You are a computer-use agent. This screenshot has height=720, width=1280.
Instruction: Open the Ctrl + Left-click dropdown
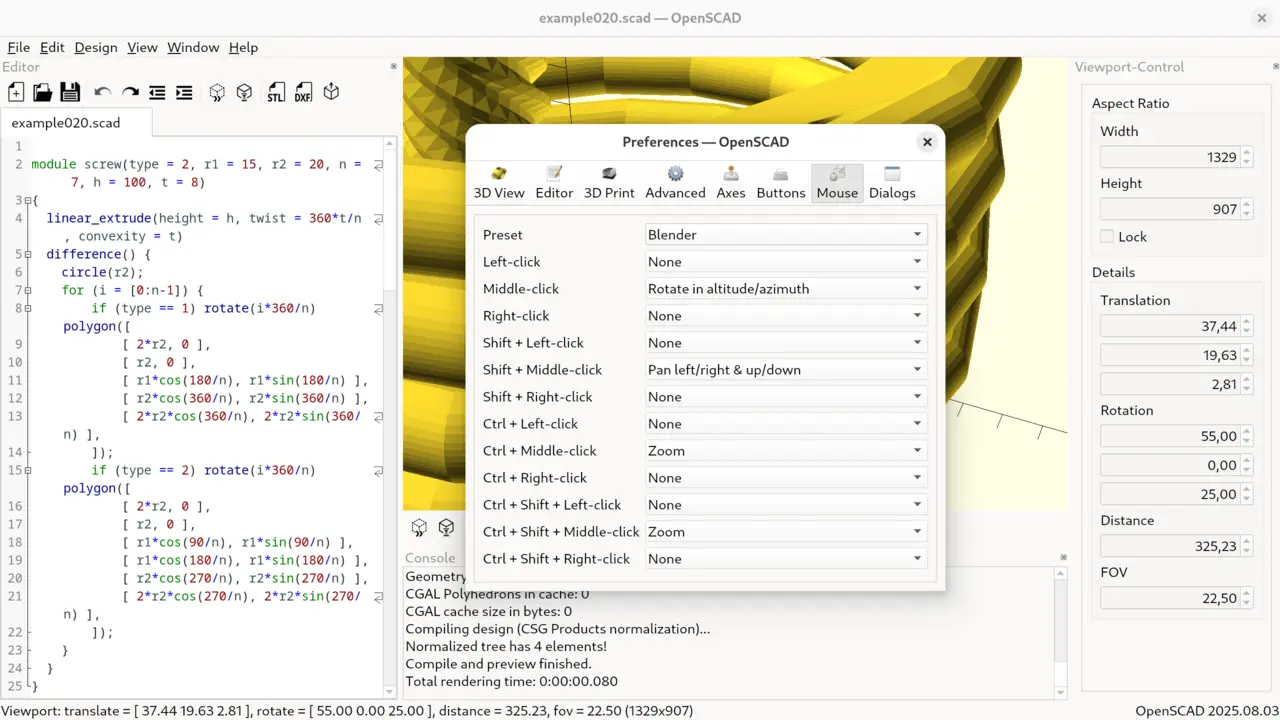pos(786,424)
